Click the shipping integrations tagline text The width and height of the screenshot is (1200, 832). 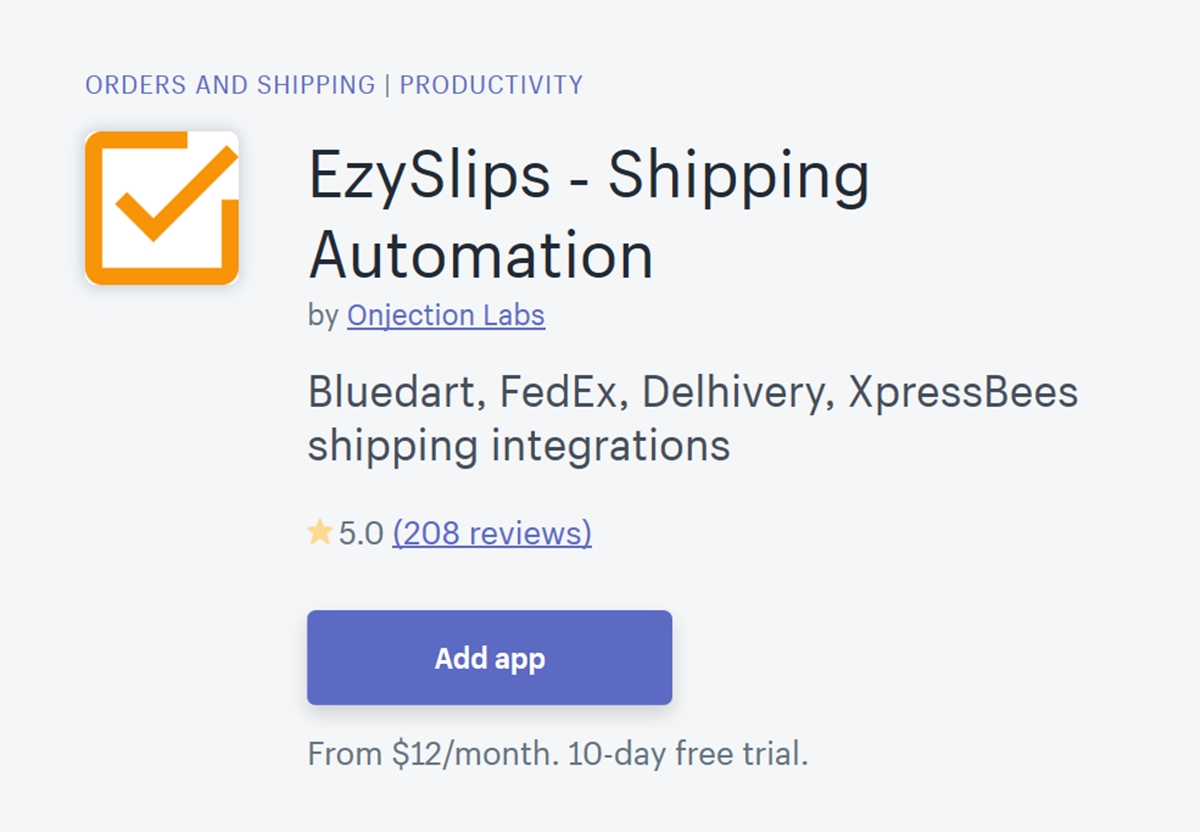(x=519, y=446)
